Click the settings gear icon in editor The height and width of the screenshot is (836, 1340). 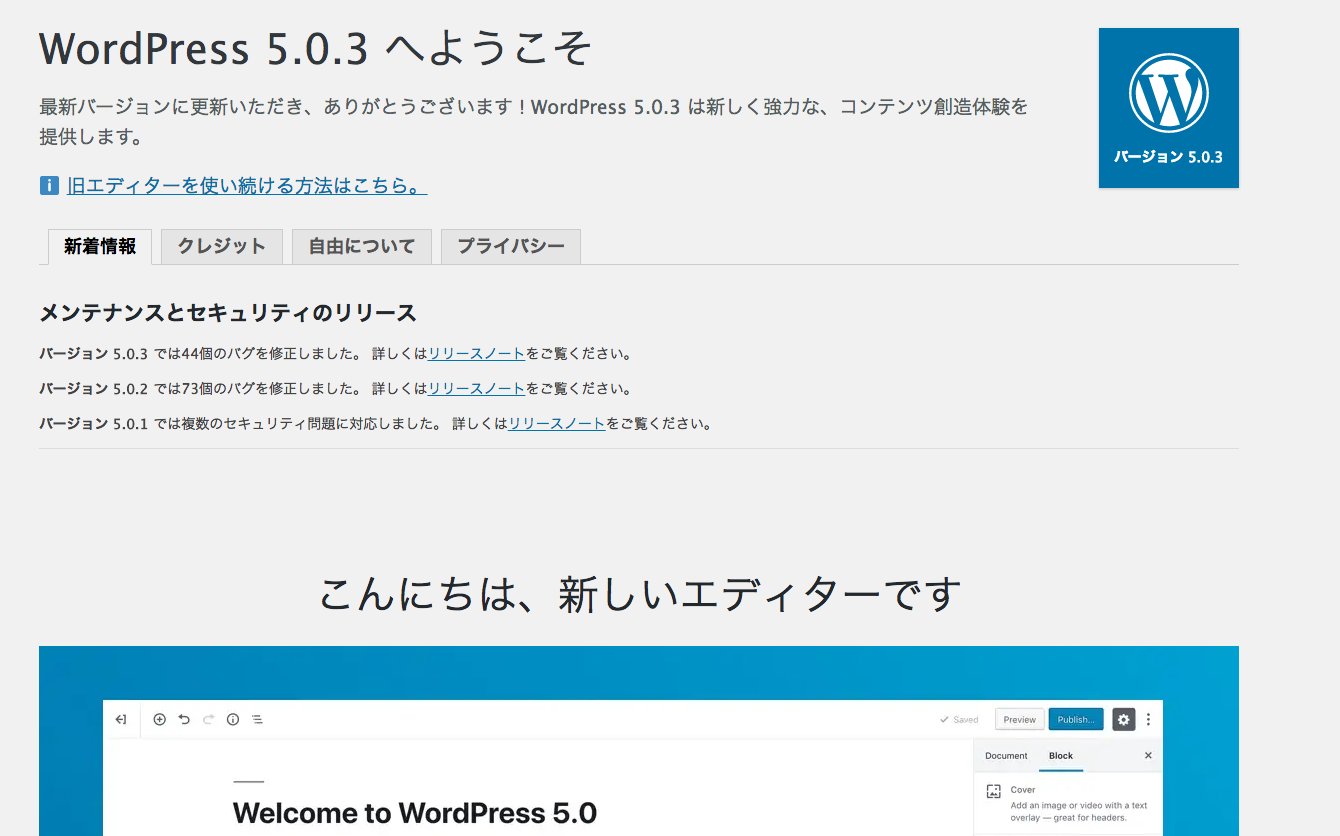(1124, 719)
